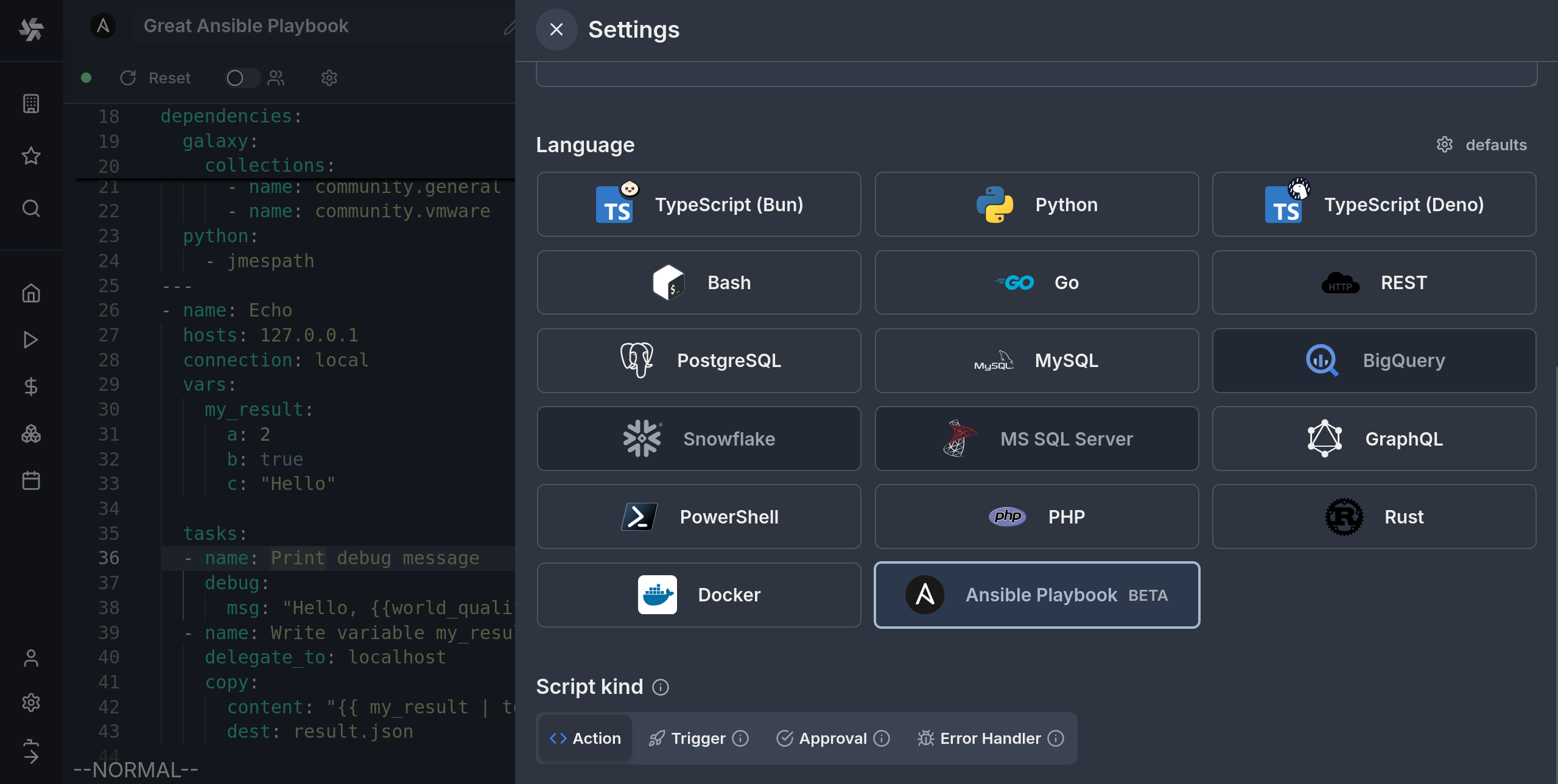Open the search panel in the sidebar
This screenshot has height=784, width=1558.
pyautogui.click(x=30, y=208)
